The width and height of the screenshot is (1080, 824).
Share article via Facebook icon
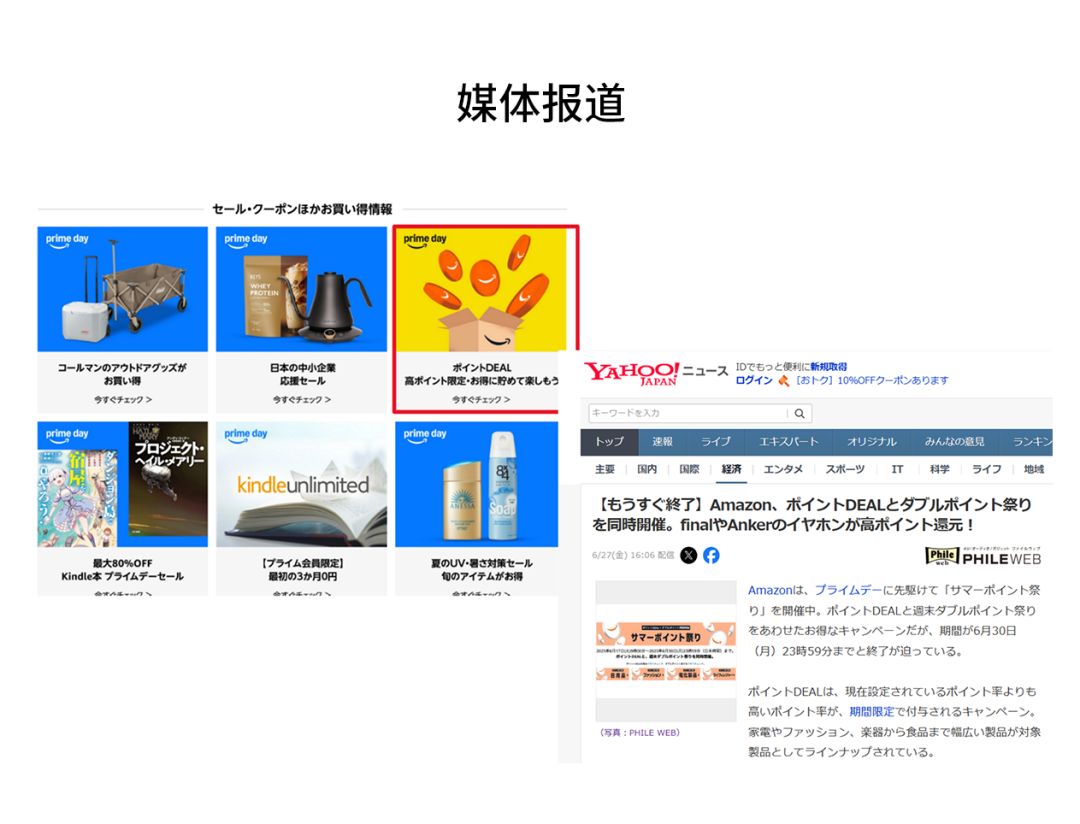pos(712,555)
